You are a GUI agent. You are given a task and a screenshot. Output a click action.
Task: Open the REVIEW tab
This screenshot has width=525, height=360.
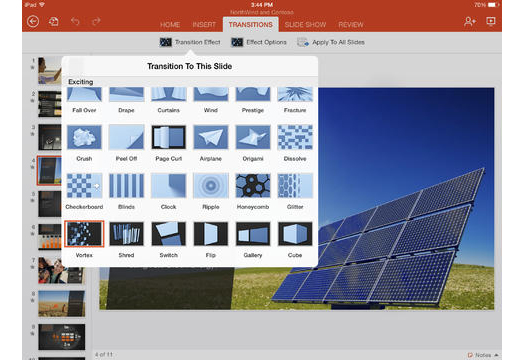(351, 25)
